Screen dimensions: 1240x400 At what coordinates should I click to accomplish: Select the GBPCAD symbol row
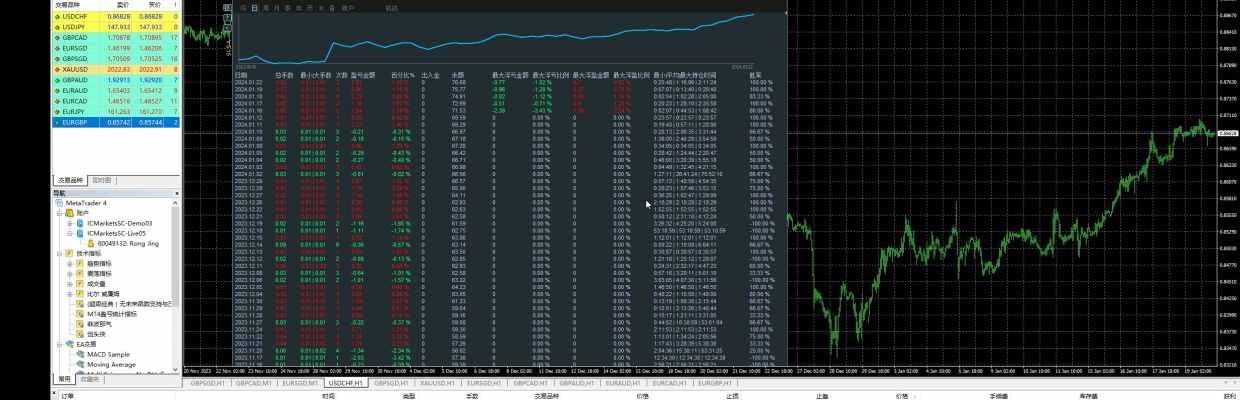[x=116, y=37]
